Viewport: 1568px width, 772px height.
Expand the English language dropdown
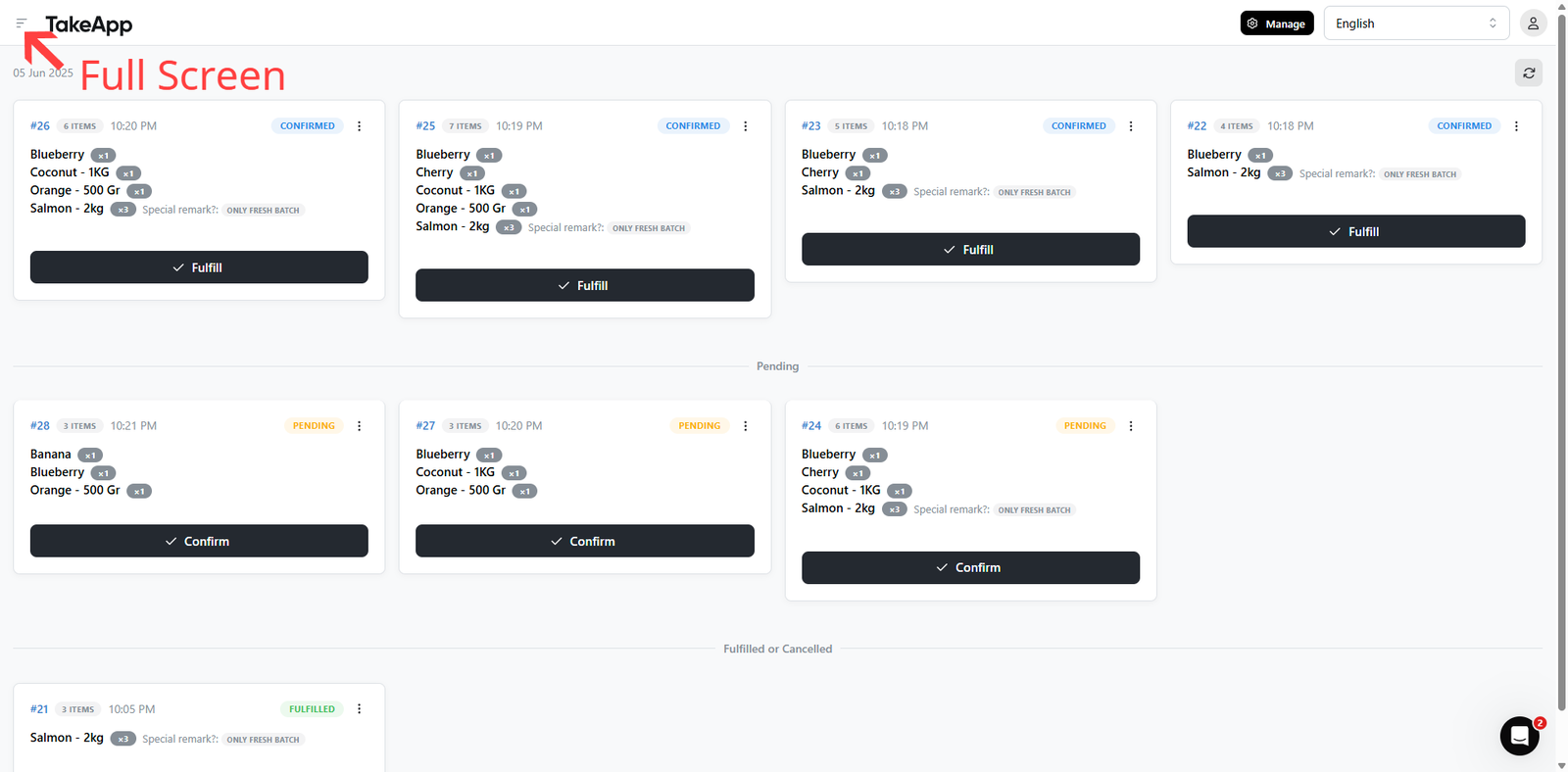coord(1416,24)
